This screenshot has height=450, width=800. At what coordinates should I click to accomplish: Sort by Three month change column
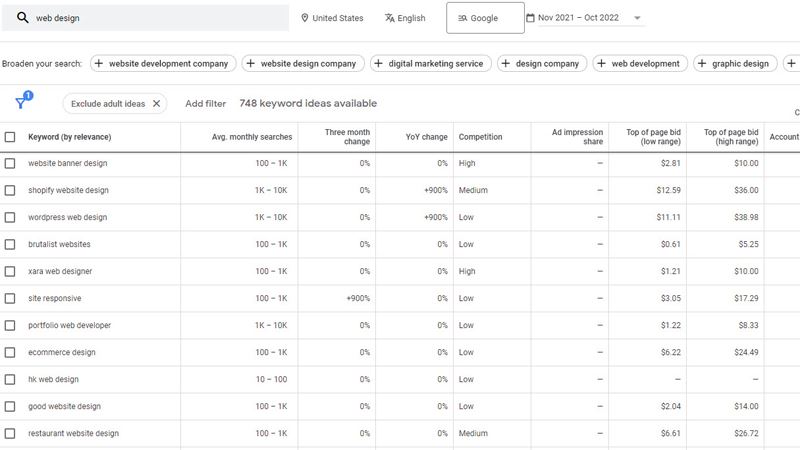coord(347,137)
